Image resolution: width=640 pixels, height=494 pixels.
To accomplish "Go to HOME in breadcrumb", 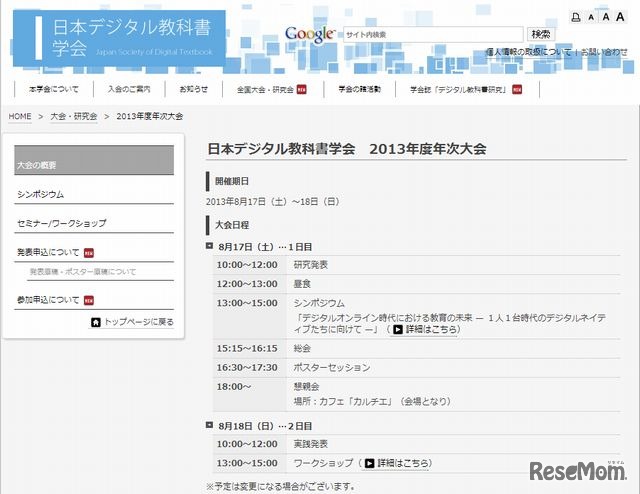I will click(20, 116).
